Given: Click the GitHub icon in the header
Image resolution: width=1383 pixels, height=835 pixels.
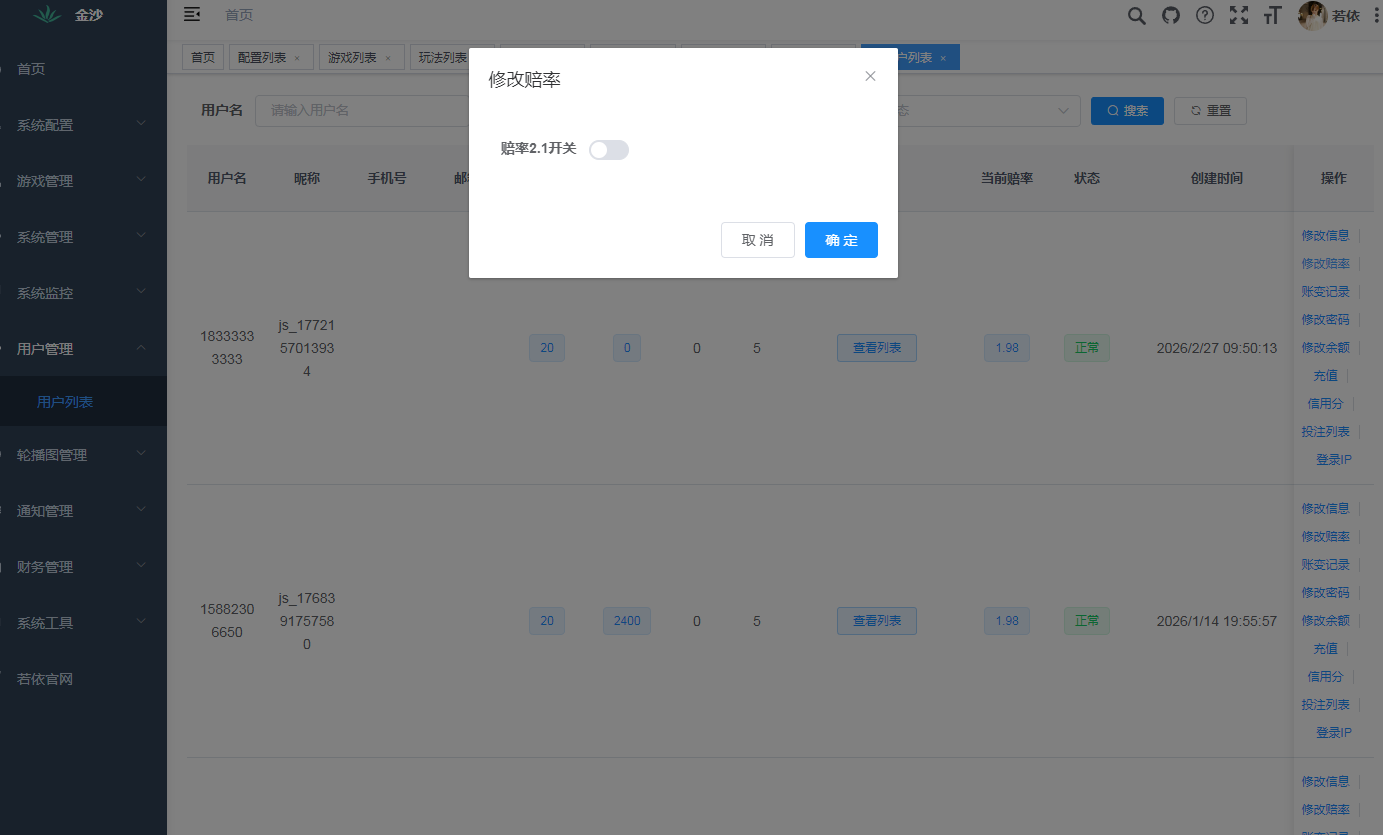Looking at the screenshot, I should click(1170, 15).
